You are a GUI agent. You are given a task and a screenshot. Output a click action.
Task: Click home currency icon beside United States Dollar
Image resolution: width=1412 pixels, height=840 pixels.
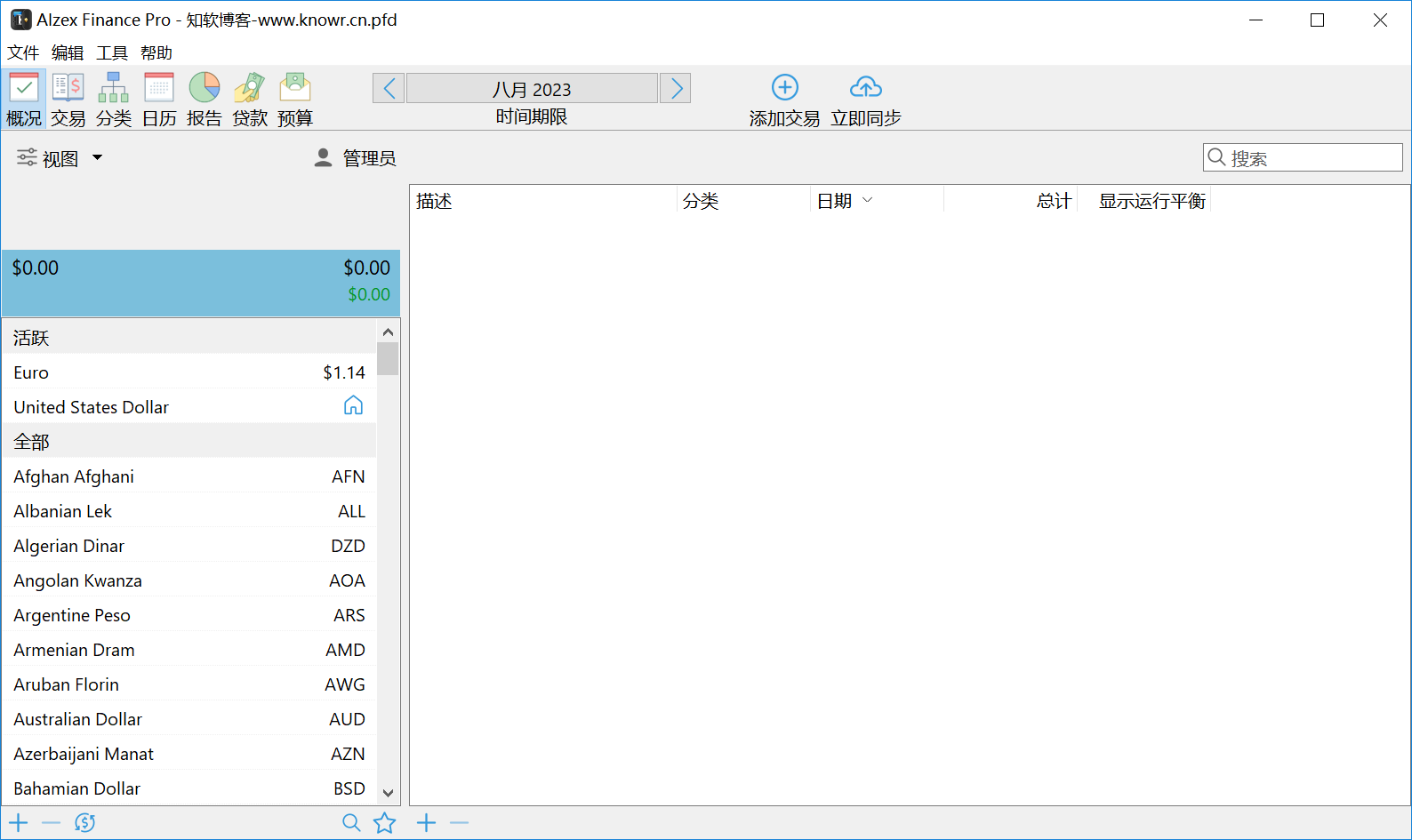tap(353, 405)
